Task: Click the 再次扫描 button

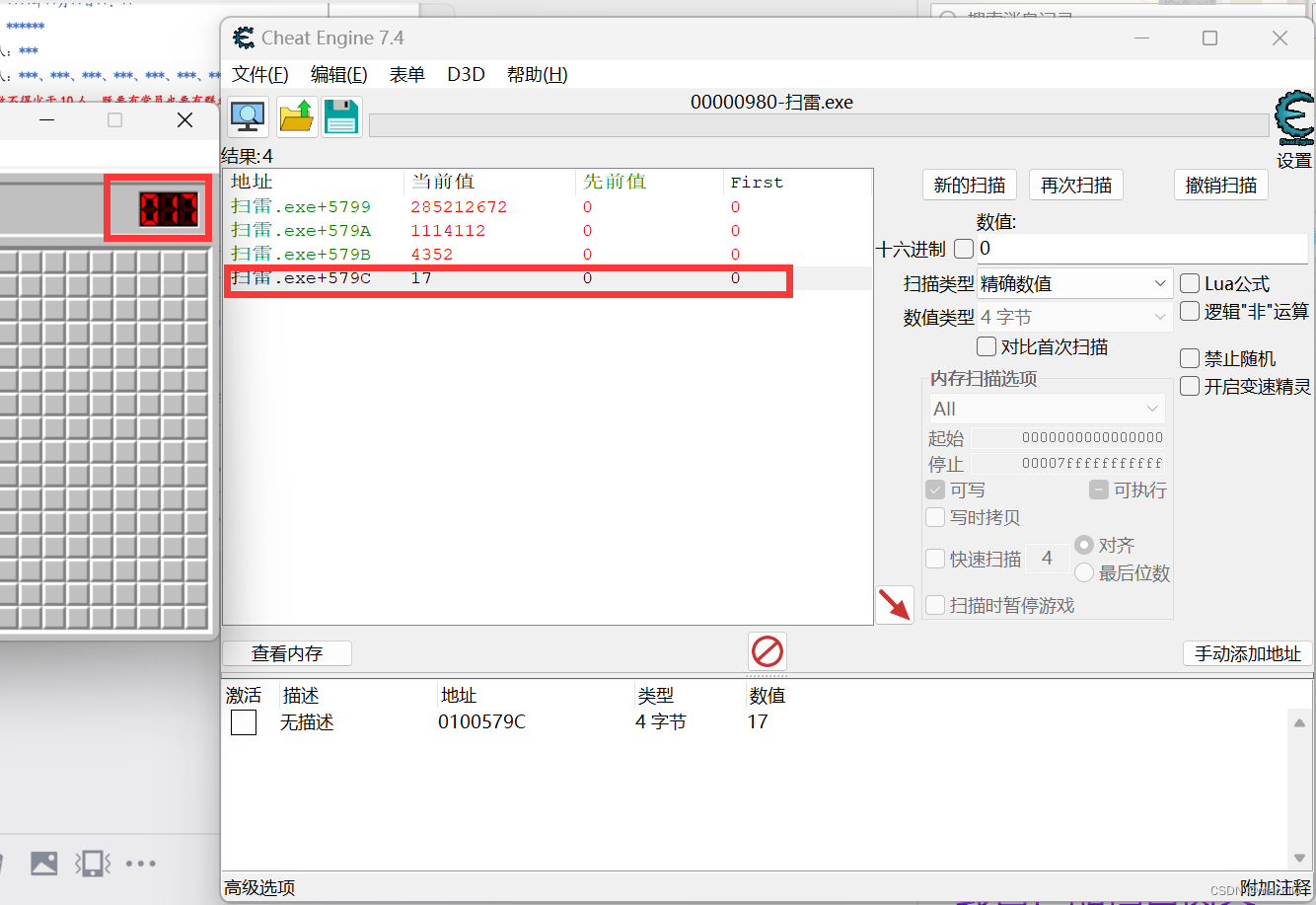Action: 1076,185
